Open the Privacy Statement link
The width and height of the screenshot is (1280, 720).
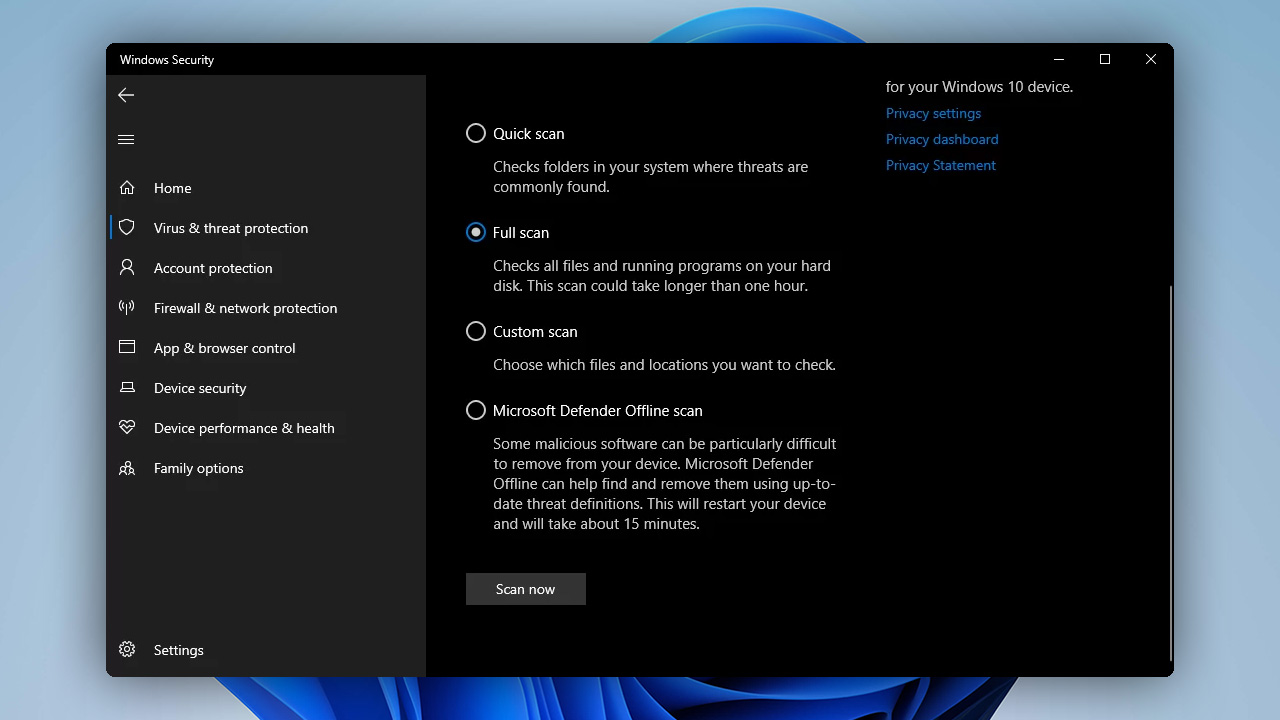point(941,165)
